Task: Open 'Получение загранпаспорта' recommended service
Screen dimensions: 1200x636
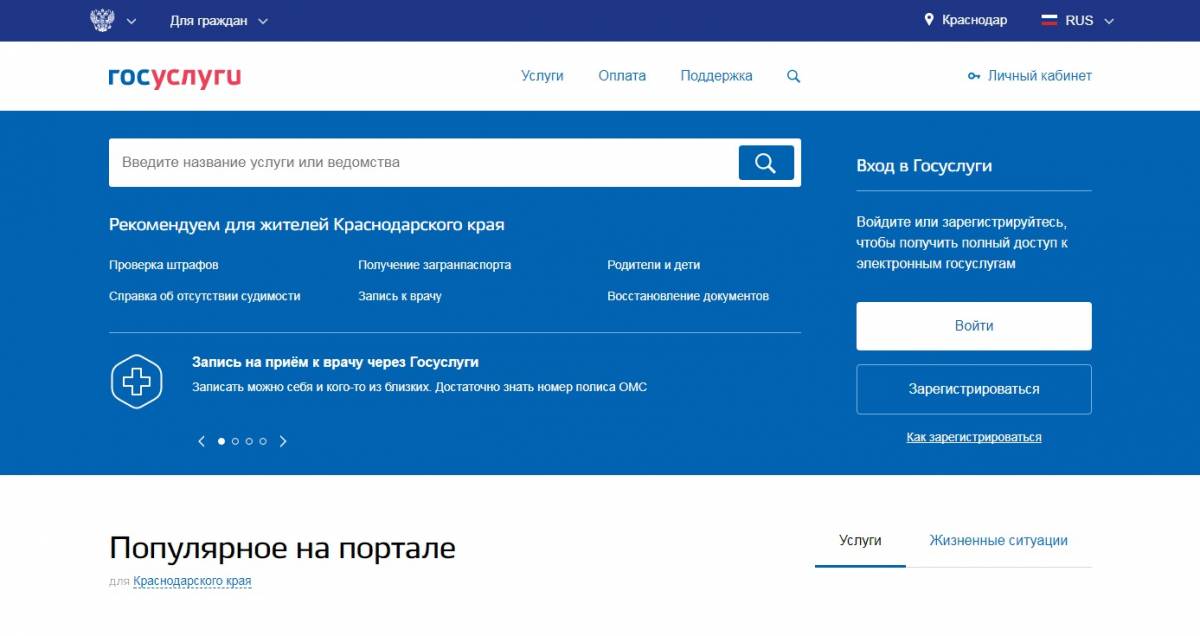Action: [434, 265]
